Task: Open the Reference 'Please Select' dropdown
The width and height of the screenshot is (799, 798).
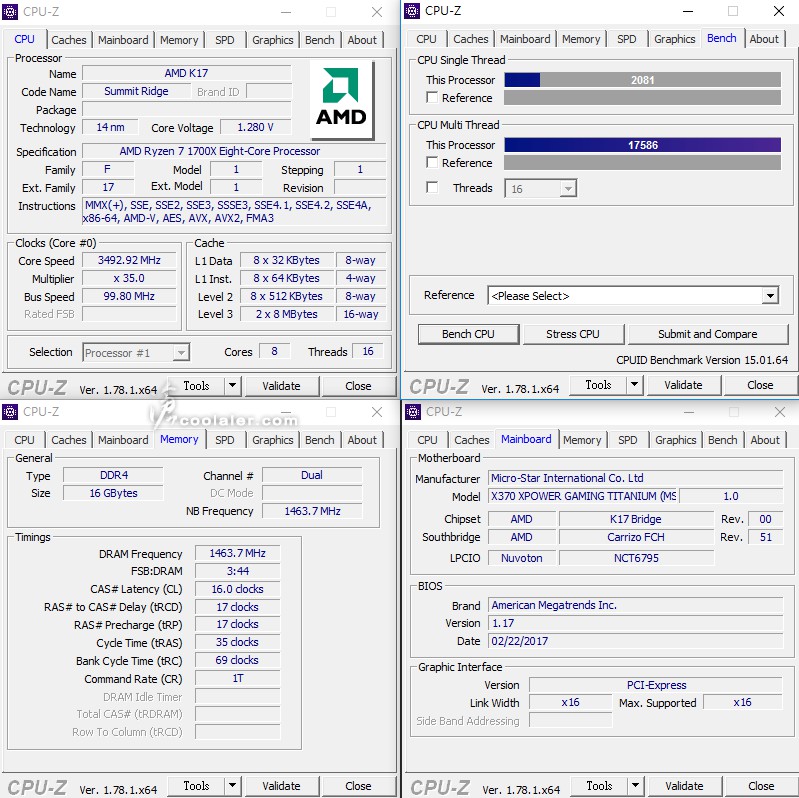Action: click(x=633, y=296)
